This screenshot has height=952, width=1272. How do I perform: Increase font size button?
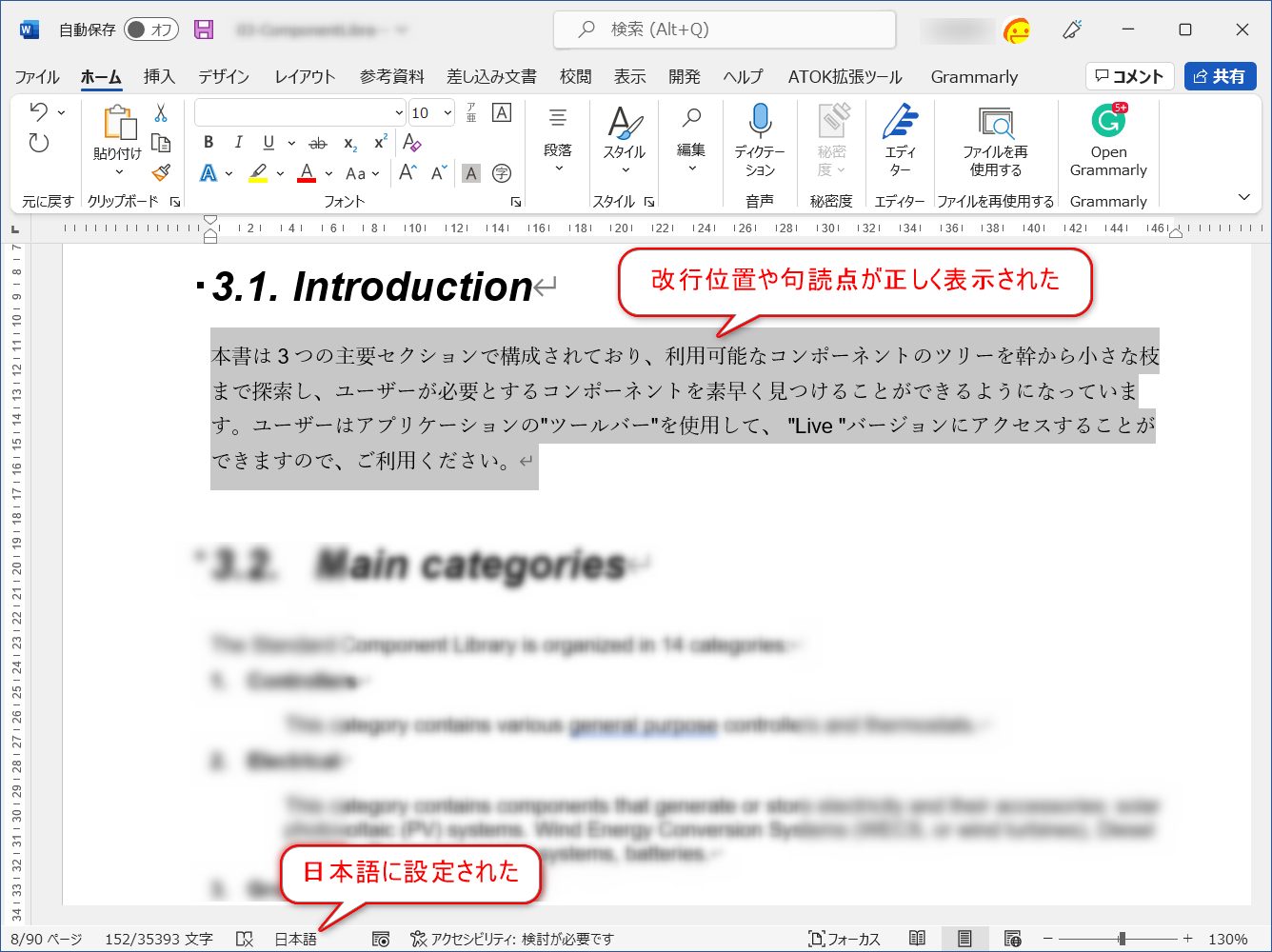click(407, 173)
